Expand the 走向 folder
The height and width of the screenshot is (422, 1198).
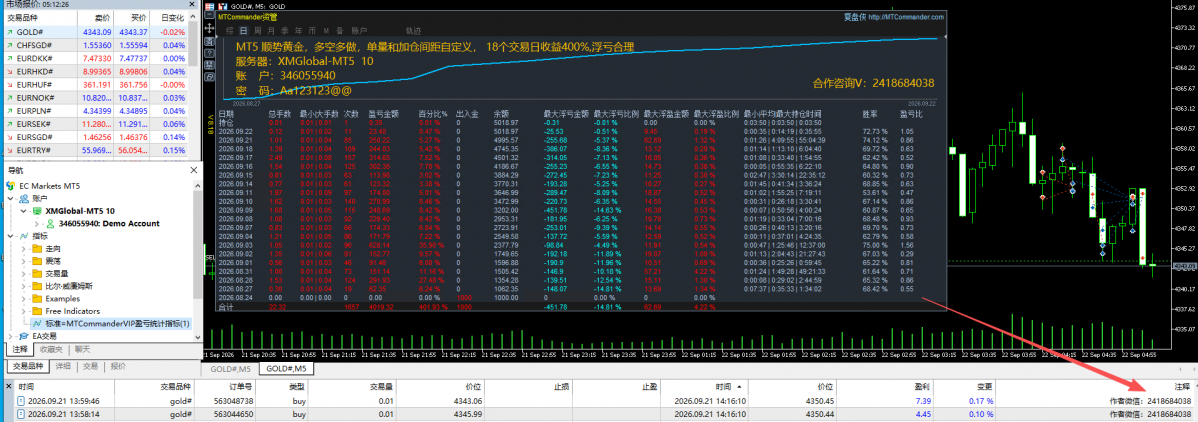[x=23, y=248]
